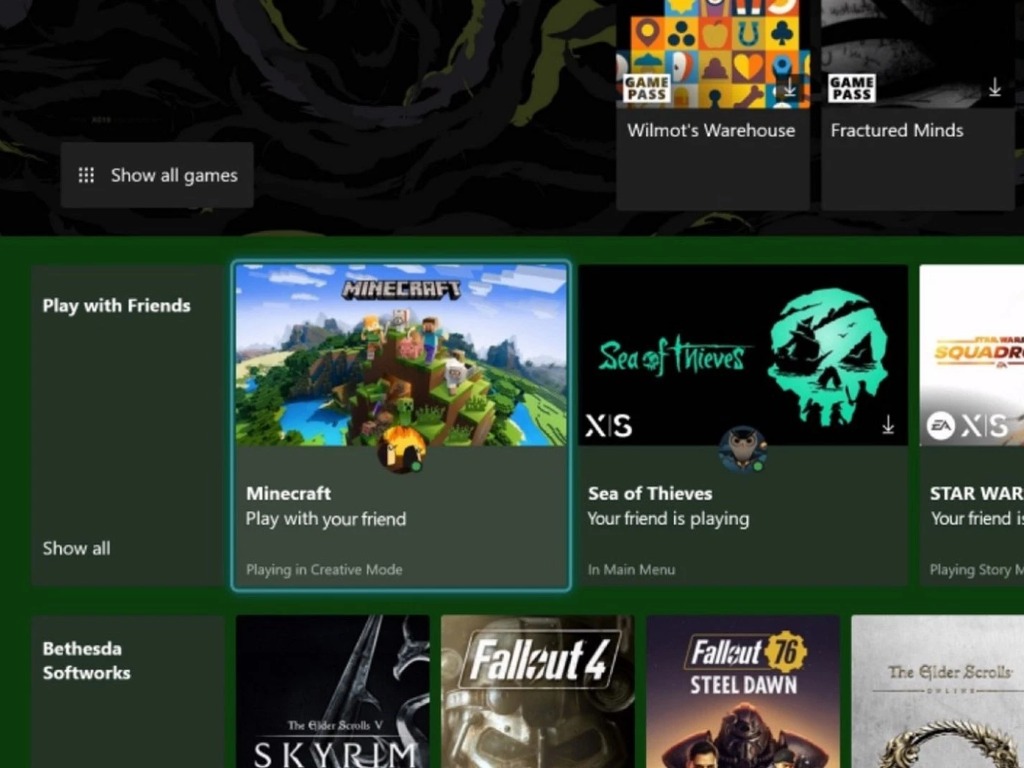Open The Elder Scrolls Online tile
This screenshot has height=768, width=1024.
937,691
